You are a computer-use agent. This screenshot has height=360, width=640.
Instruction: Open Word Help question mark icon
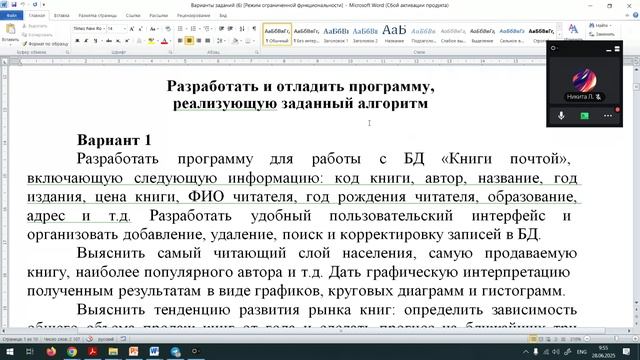636,15
